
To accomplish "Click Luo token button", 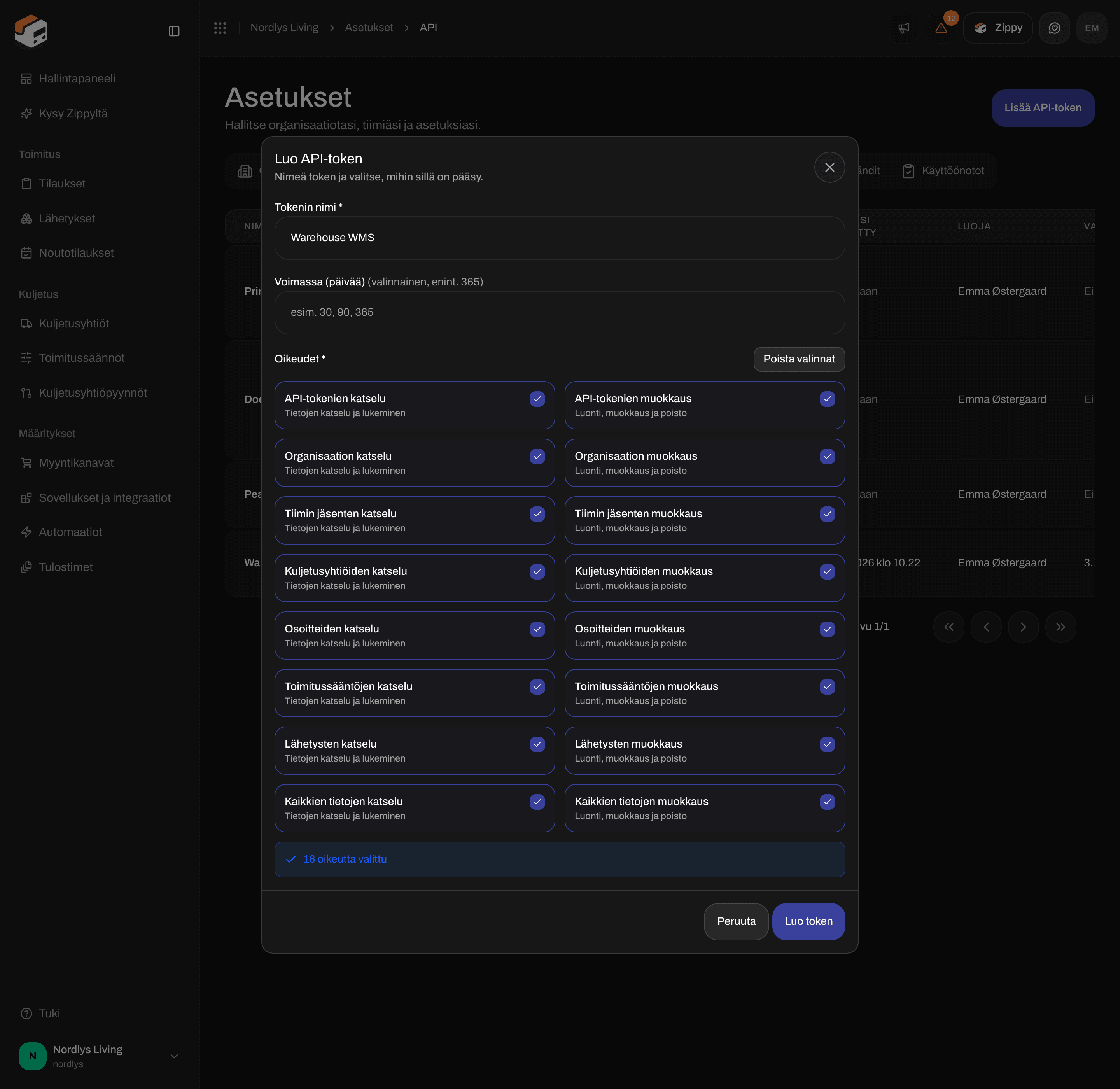I will (x=808, y=921).
